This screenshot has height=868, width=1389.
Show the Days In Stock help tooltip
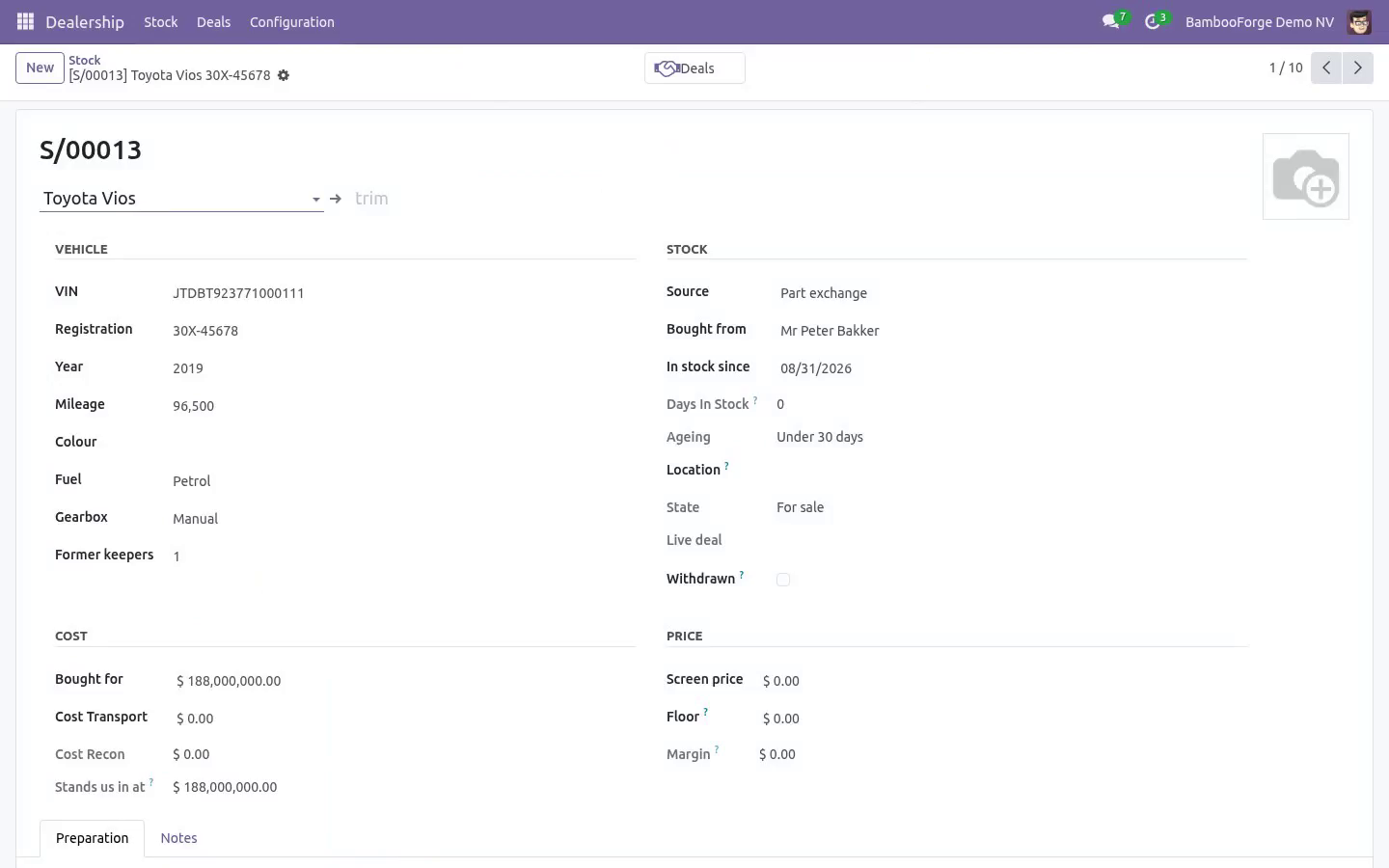click(x=755, y=400)
